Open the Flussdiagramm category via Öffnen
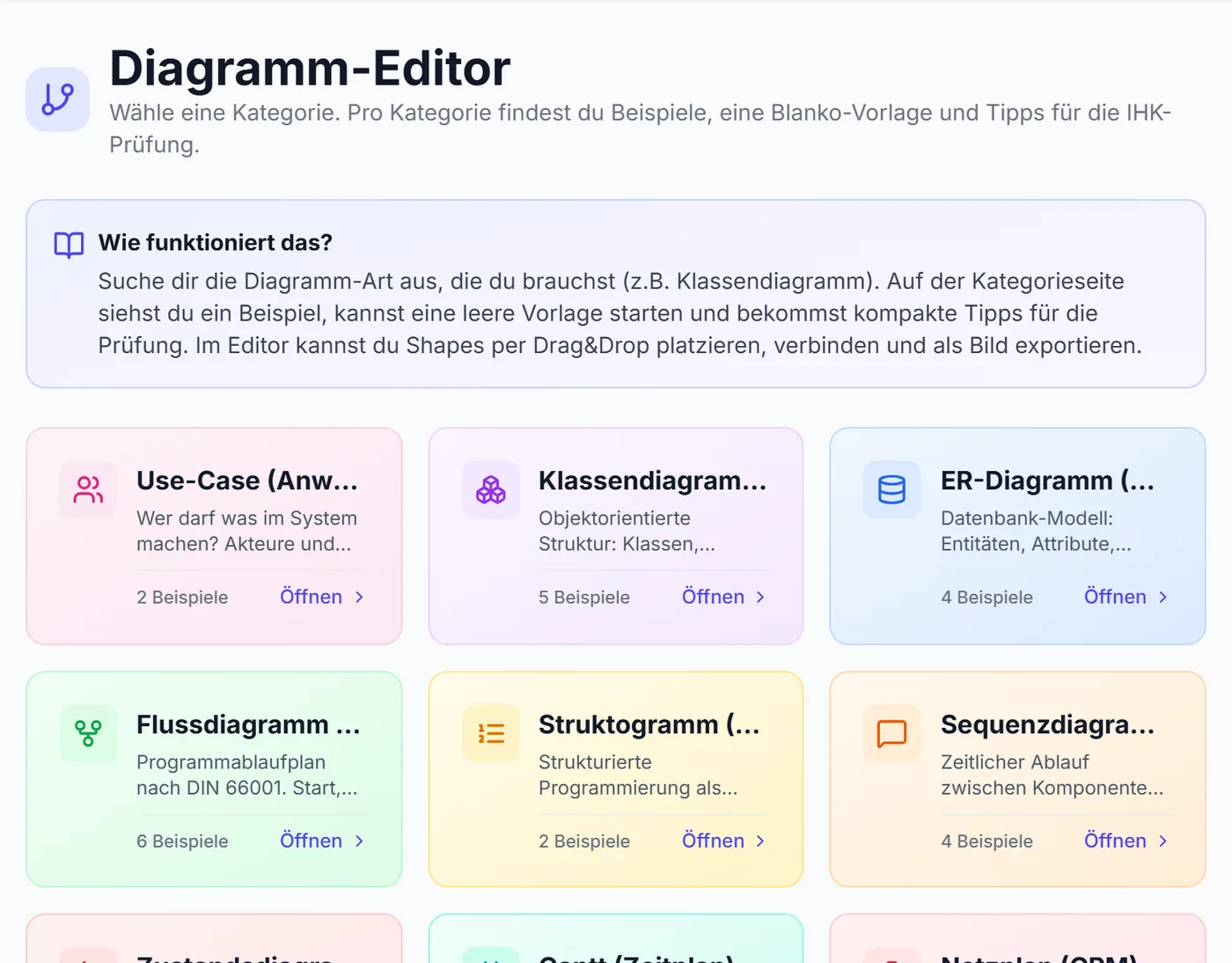1232x963 pixels. [x=322, y=841]
